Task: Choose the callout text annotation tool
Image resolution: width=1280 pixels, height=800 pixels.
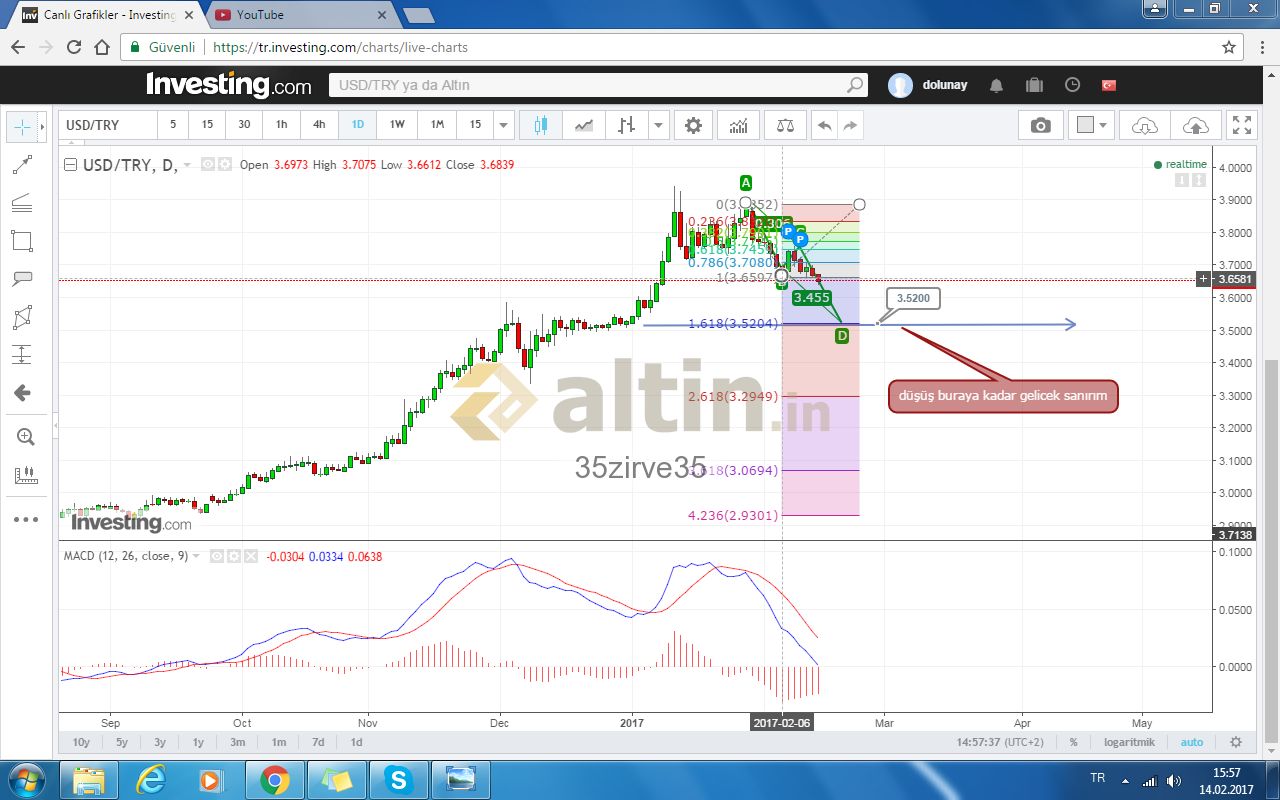Action: pos(22,279)
